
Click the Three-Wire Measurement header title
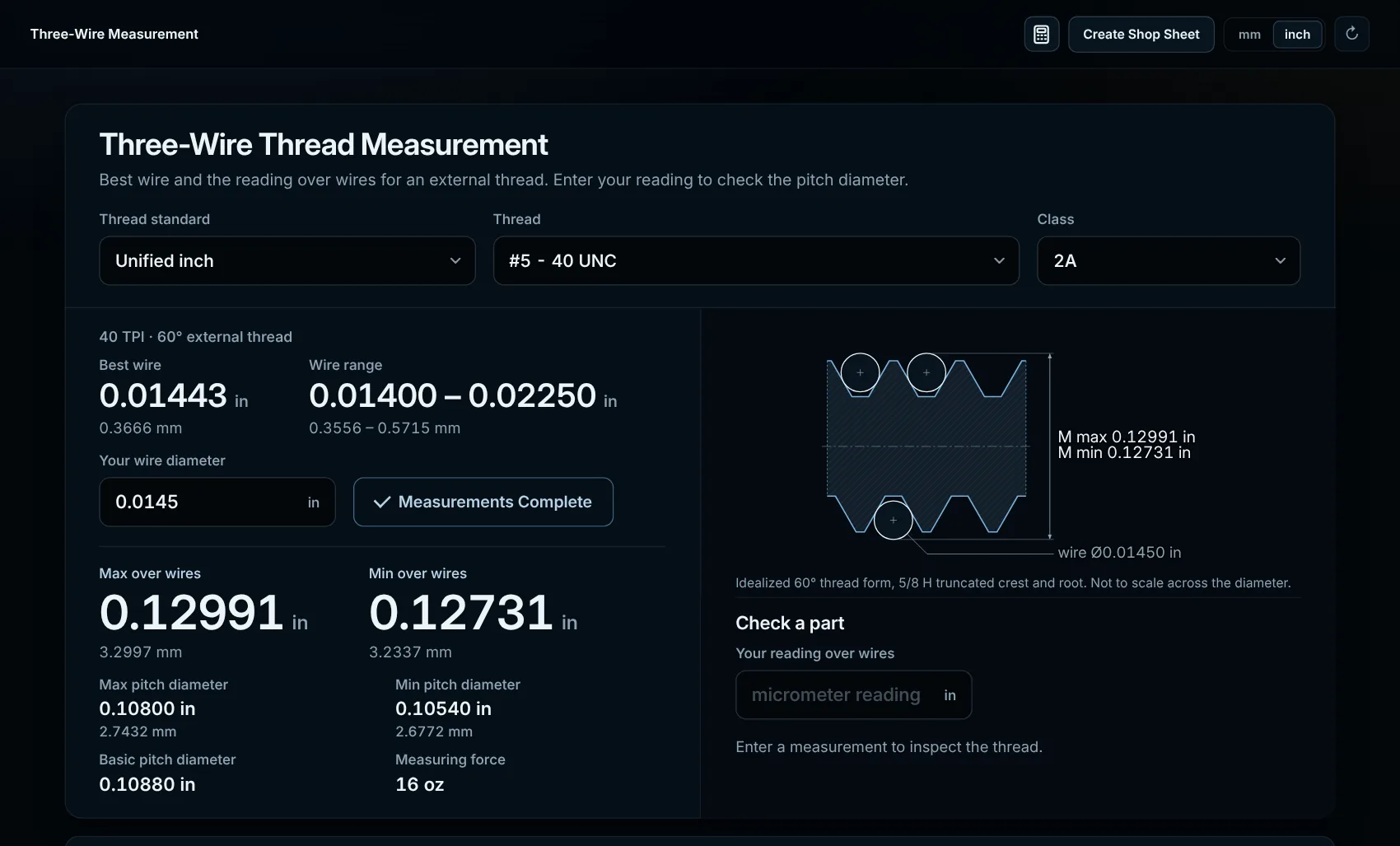point(114,34)
